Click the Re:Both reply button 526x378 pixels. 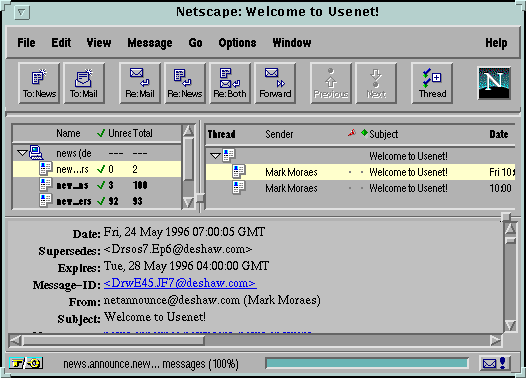coord(230,83)
